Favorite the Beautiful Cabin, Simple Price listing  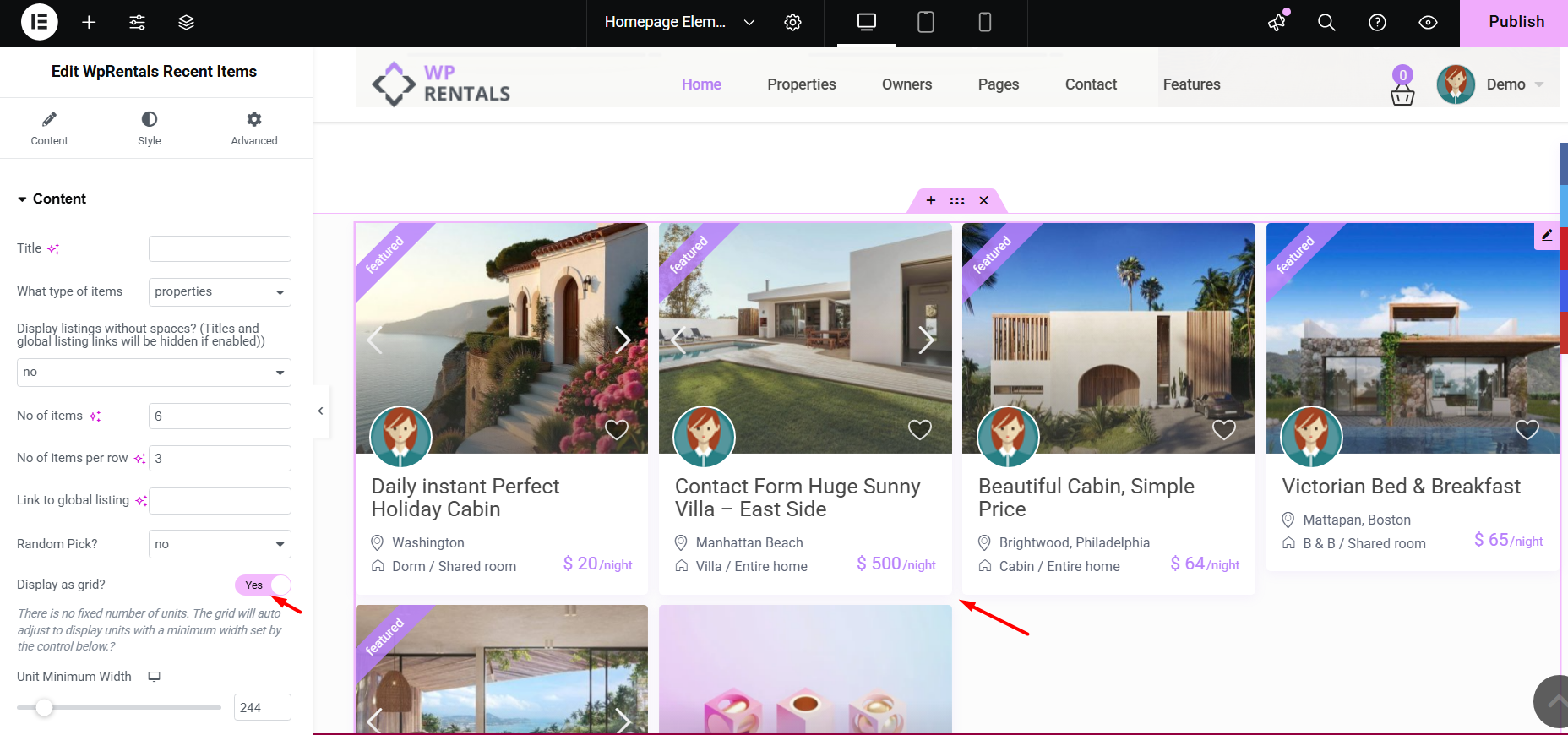pyautogui.click(x=1224, y=429)
